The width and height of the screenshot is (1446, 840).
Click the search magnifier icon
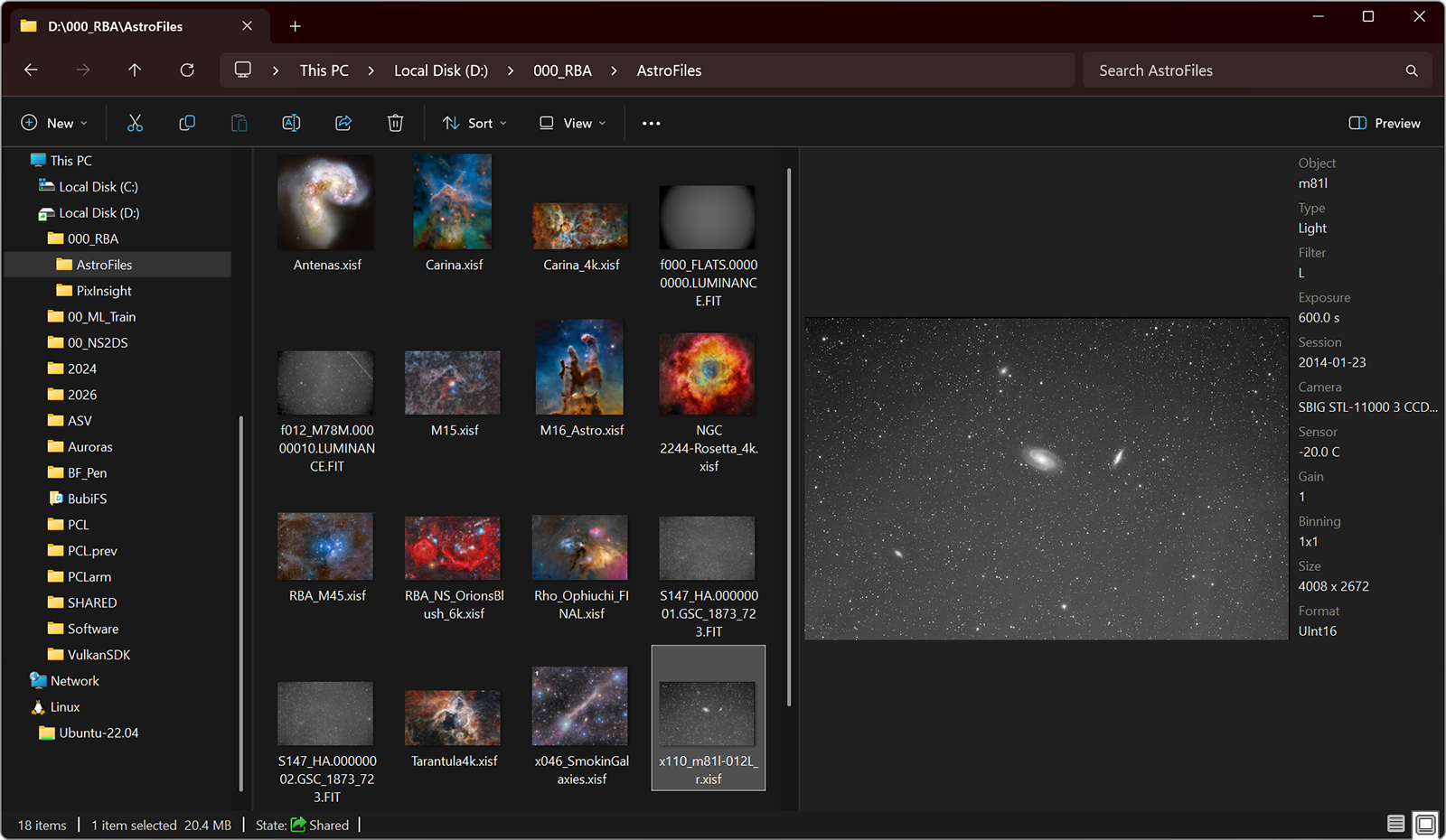pos(1411,70)
